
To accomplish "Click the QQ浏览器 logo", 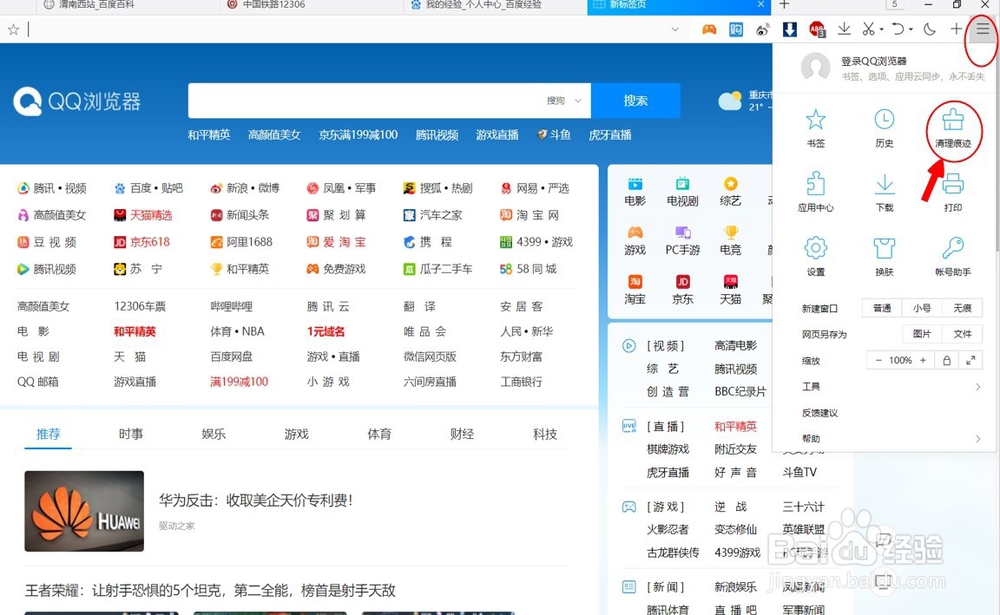I will coord(77,101).
